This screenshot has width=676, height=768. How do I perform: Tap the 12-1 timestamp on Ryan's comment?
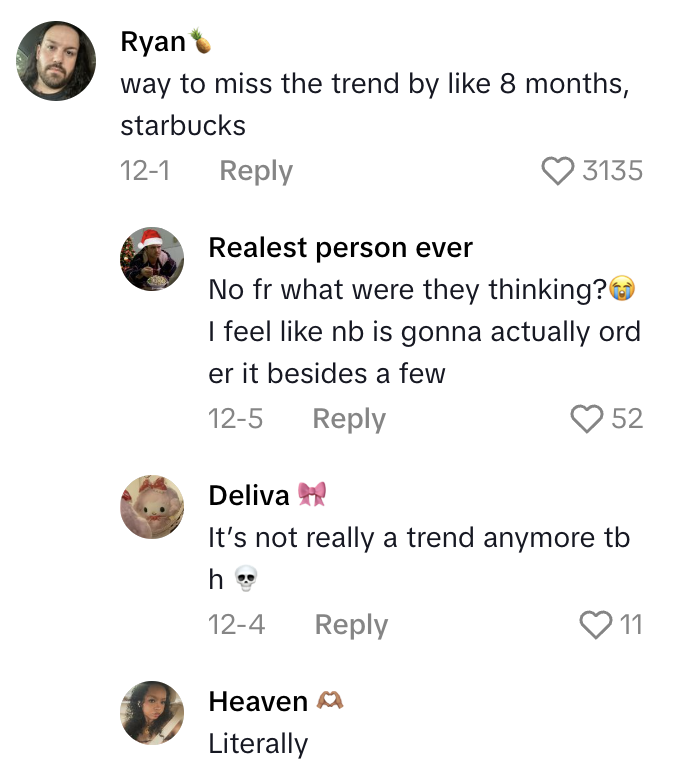pyautogui.click(x=144, y=171)
